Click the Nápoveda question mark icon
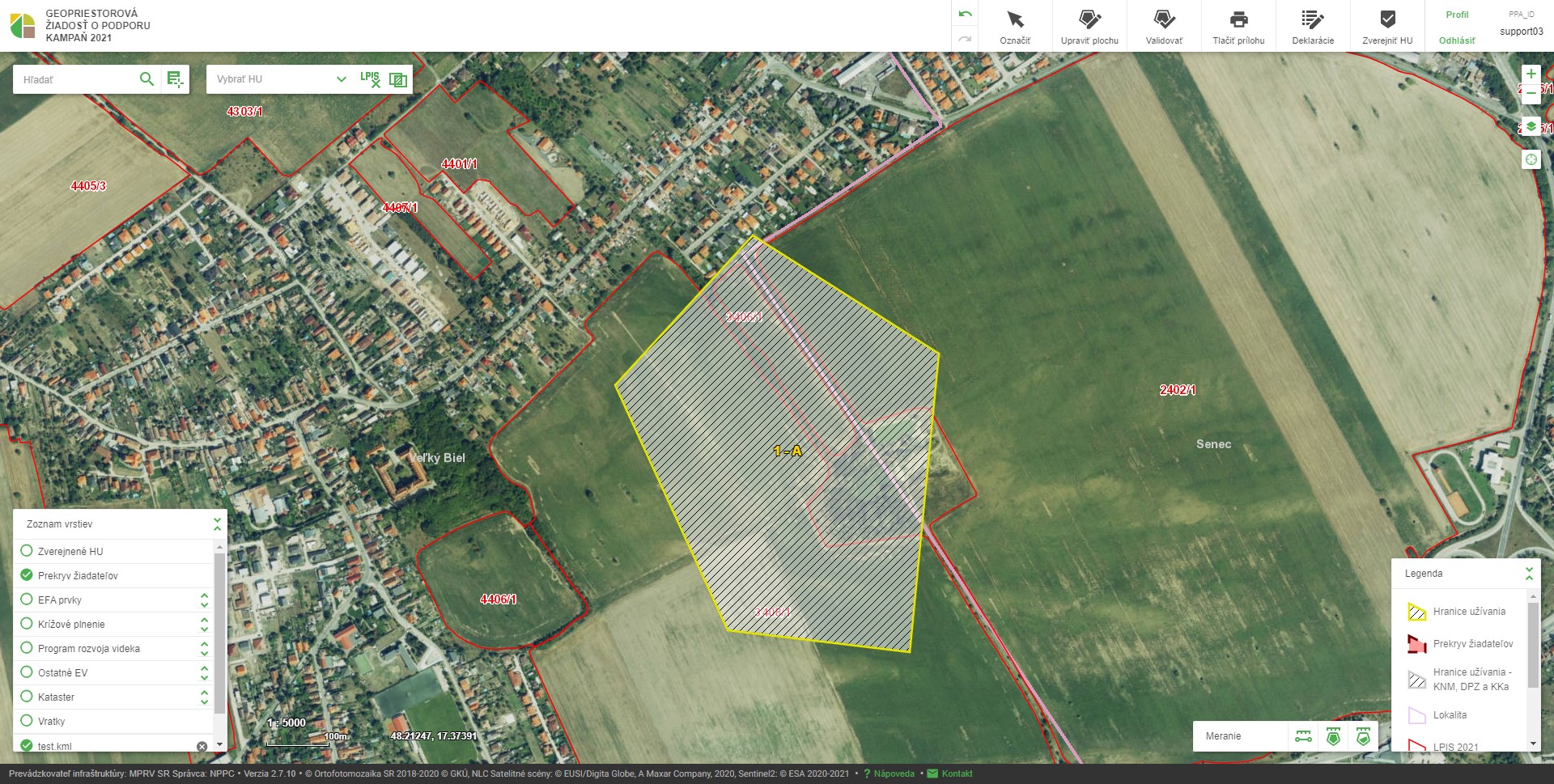The image size is (1554, 784). (x=867, y=773)
